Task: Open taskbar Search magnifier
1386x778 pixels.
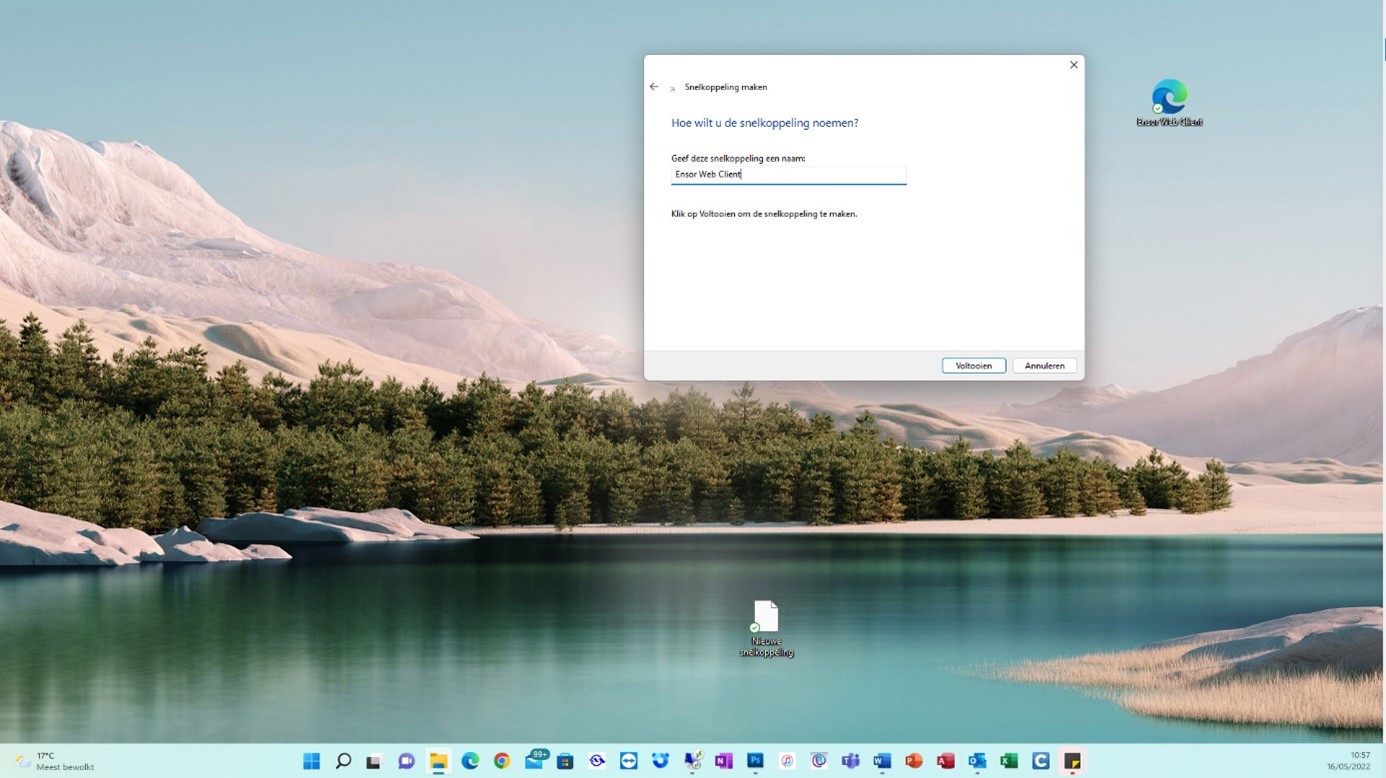Action: [343, 761]
